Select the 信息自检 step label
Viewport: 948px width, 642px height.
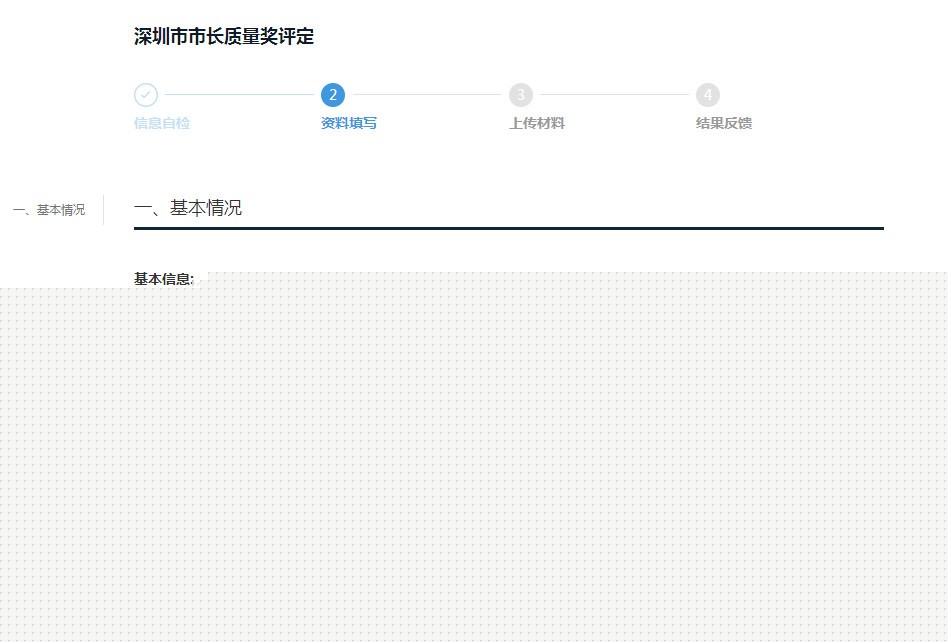pyautogui.click(x=162, y=123)
